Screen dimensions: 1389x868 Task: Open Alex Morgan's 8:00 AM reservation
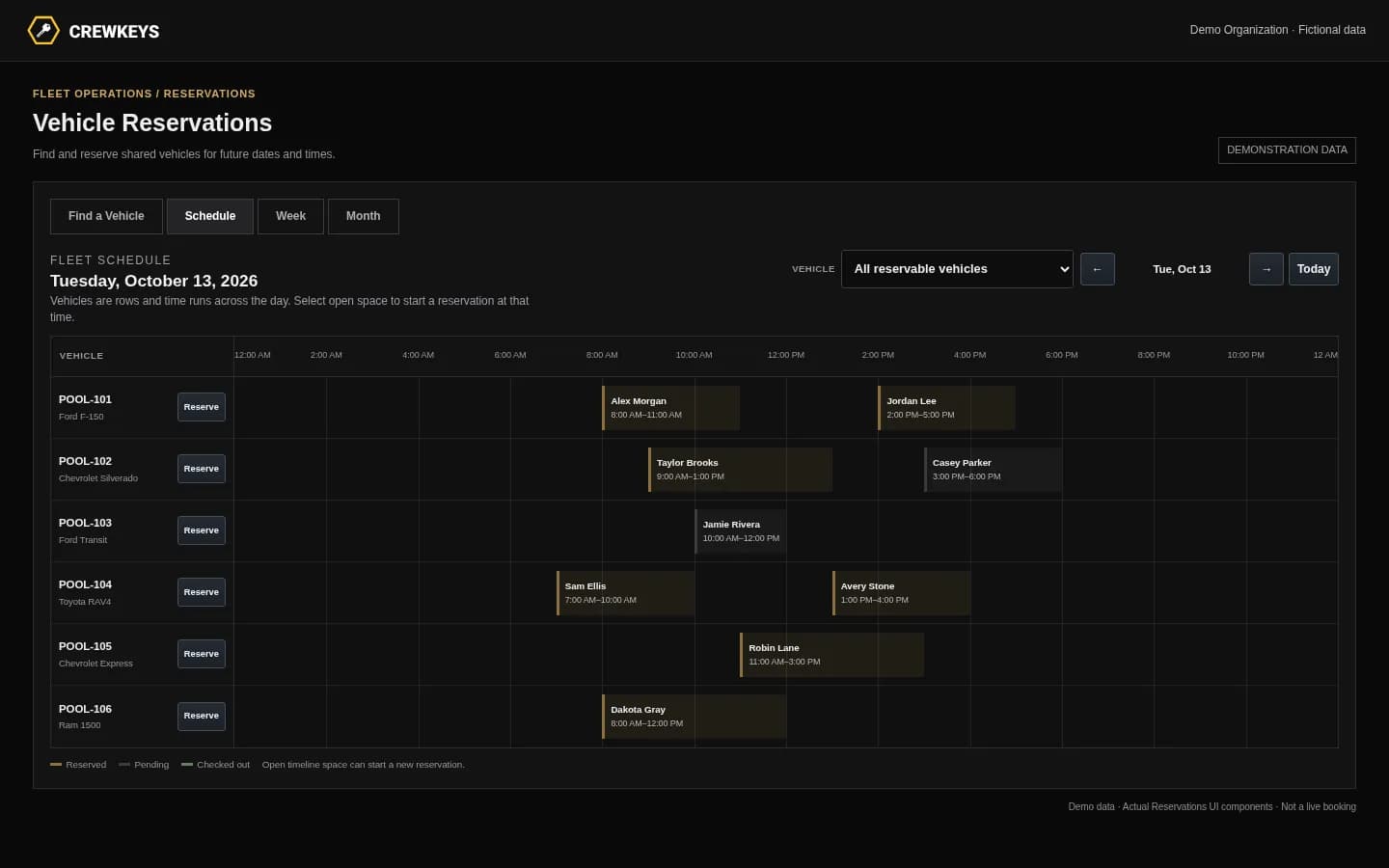point(671,408)
